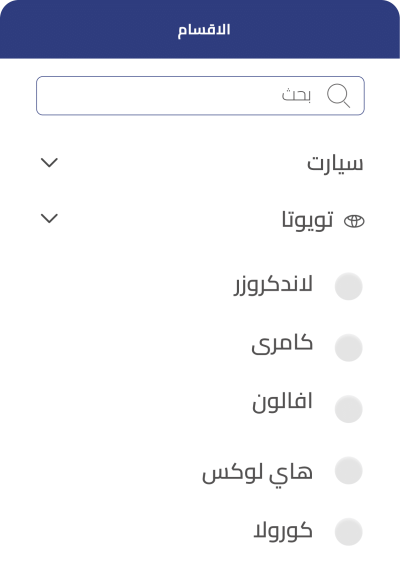Focus the بحث search field
This screenshot has height=582, width=400.
click(200, 96)
